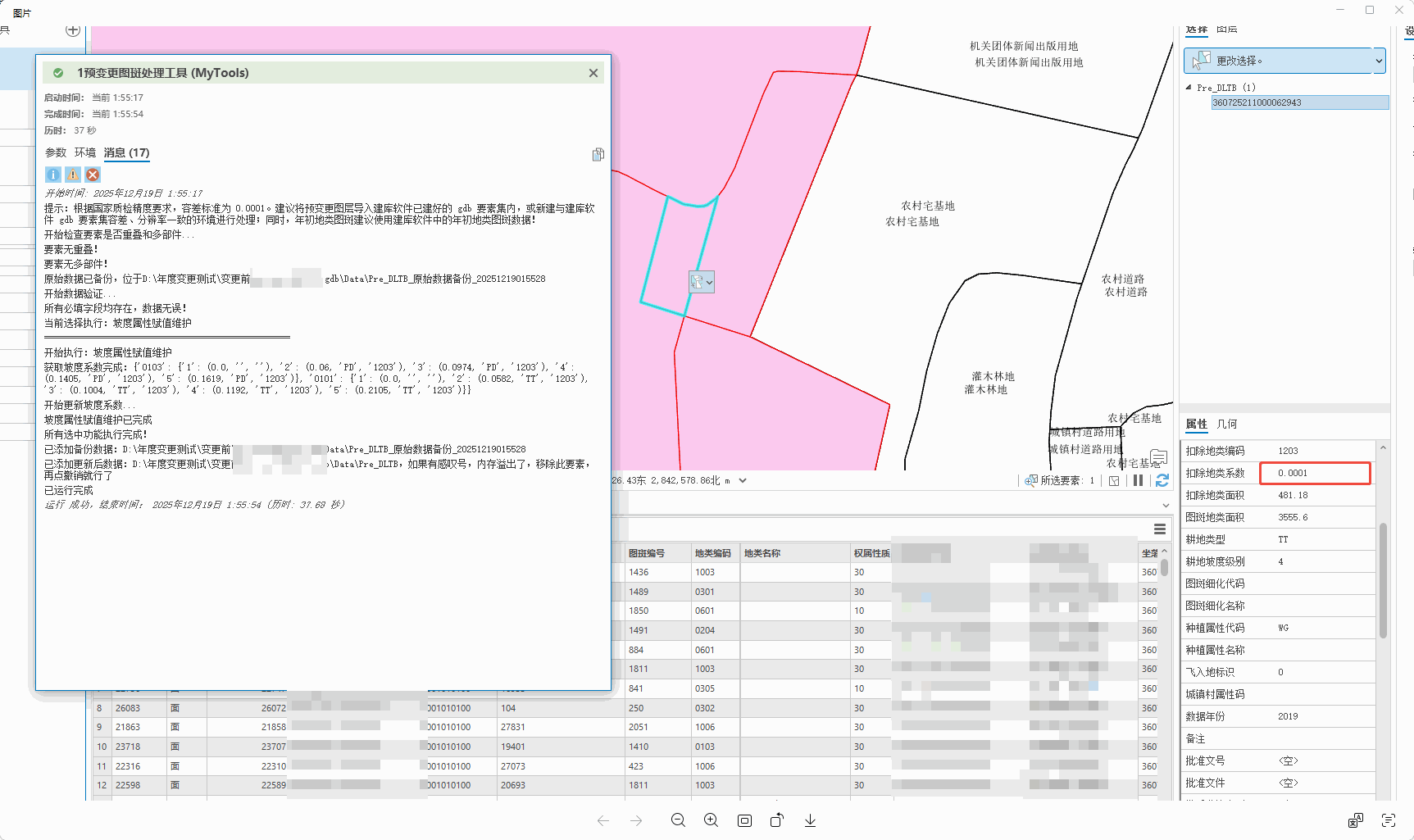
Task: Open the coordinate units dropdown arrow
Action: coord(743,480)
